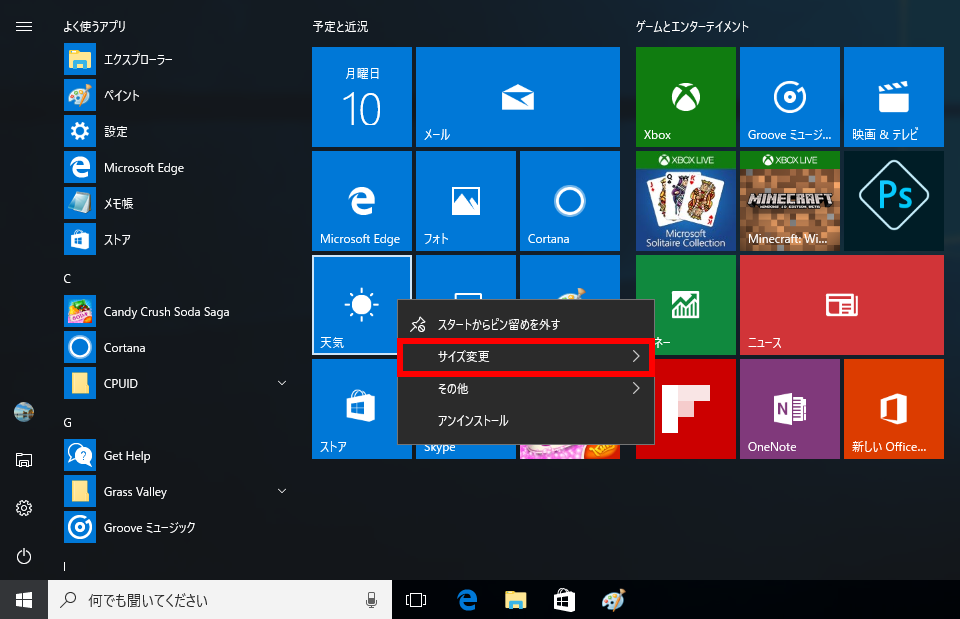The width and height of the screenshot is (960, 619).
Task: Click the G letter group header
Action: click(x=67, y=422)
